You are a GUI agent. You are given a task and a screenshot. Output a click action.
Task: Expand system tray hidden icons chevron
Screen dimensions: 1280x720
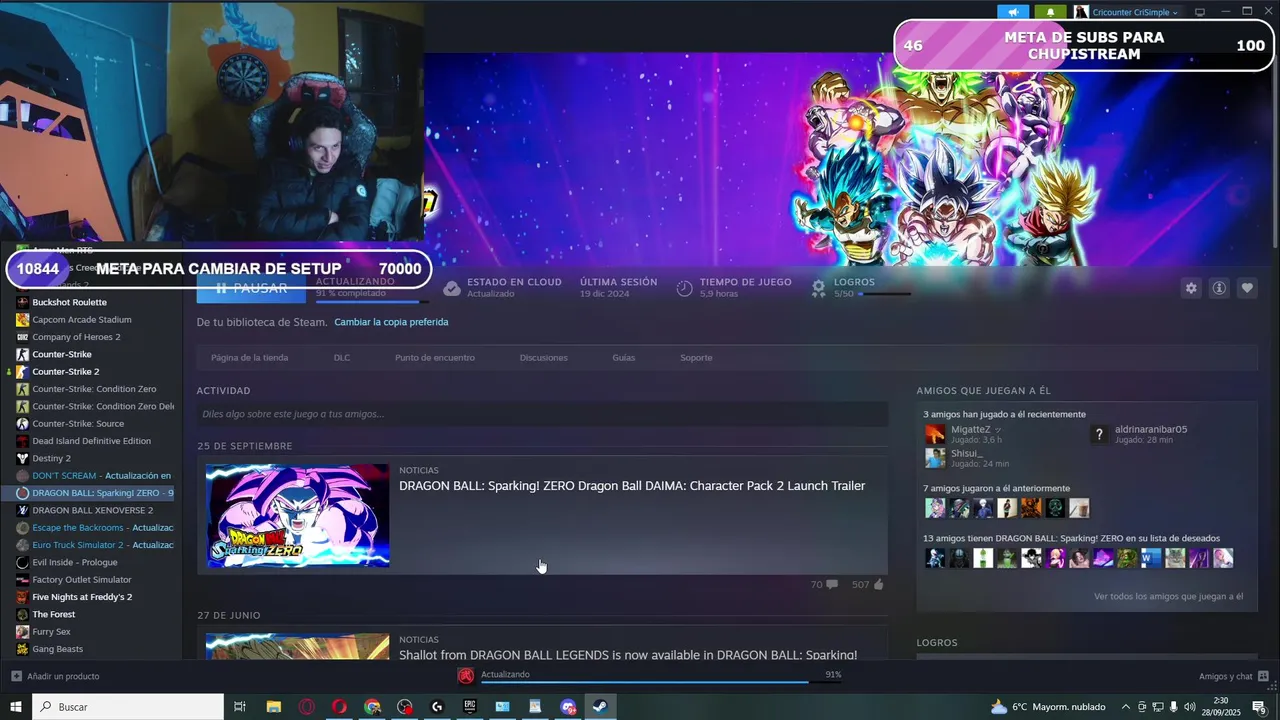[x=1126, y=707]
